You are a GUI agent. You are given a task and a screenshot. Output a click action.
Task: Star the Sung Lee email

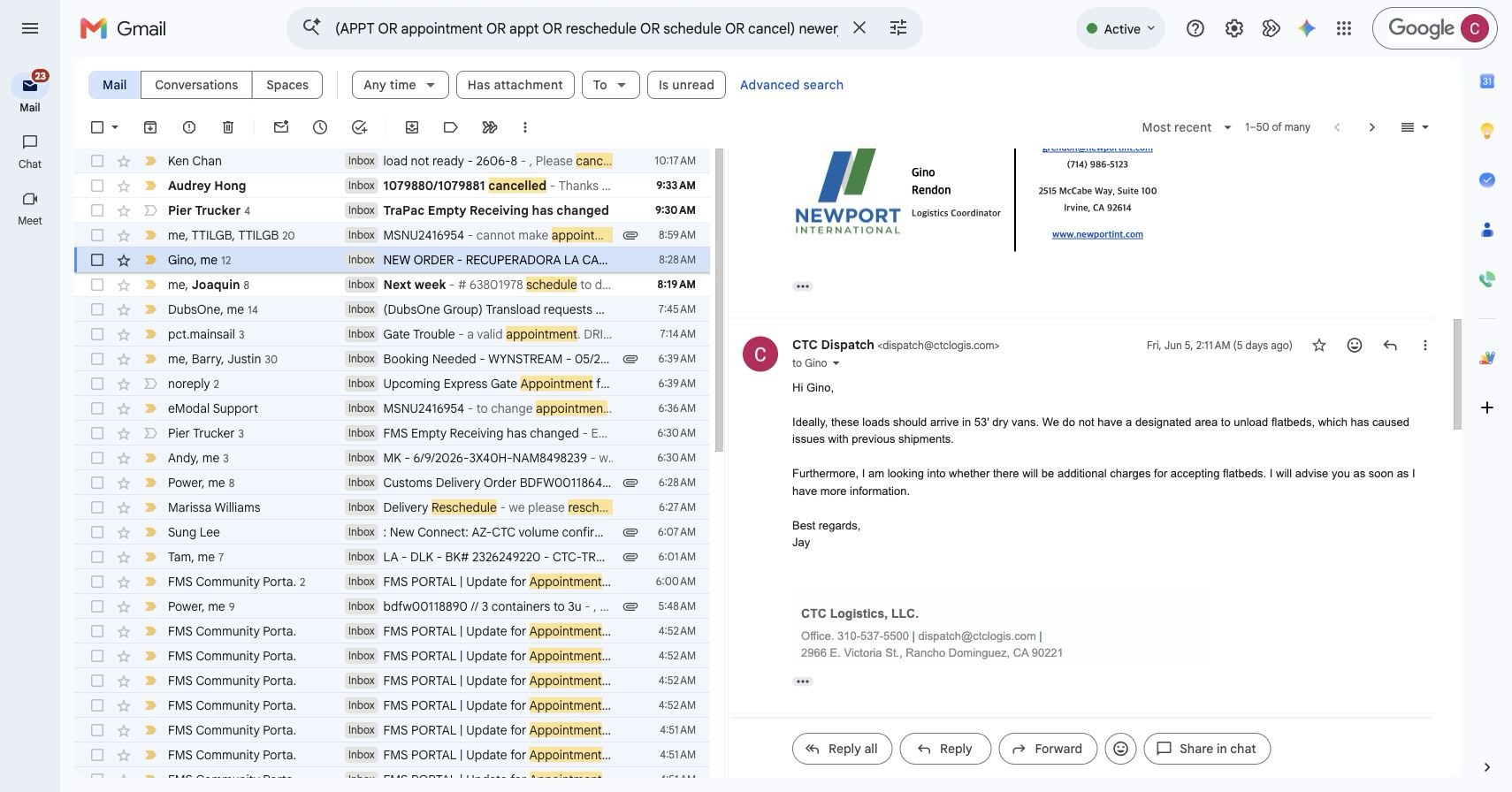[124, 532]
